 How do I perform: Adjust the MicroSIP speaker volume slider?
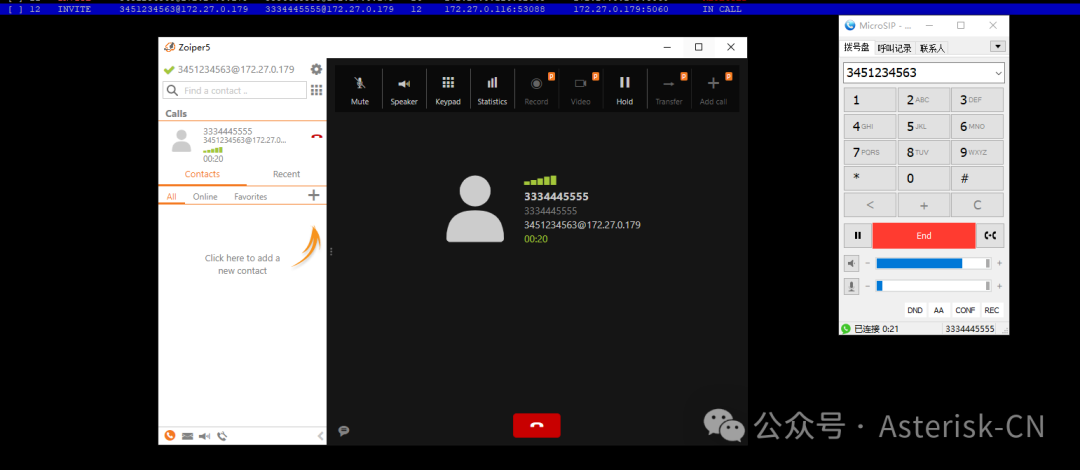[x=933, y=263]
